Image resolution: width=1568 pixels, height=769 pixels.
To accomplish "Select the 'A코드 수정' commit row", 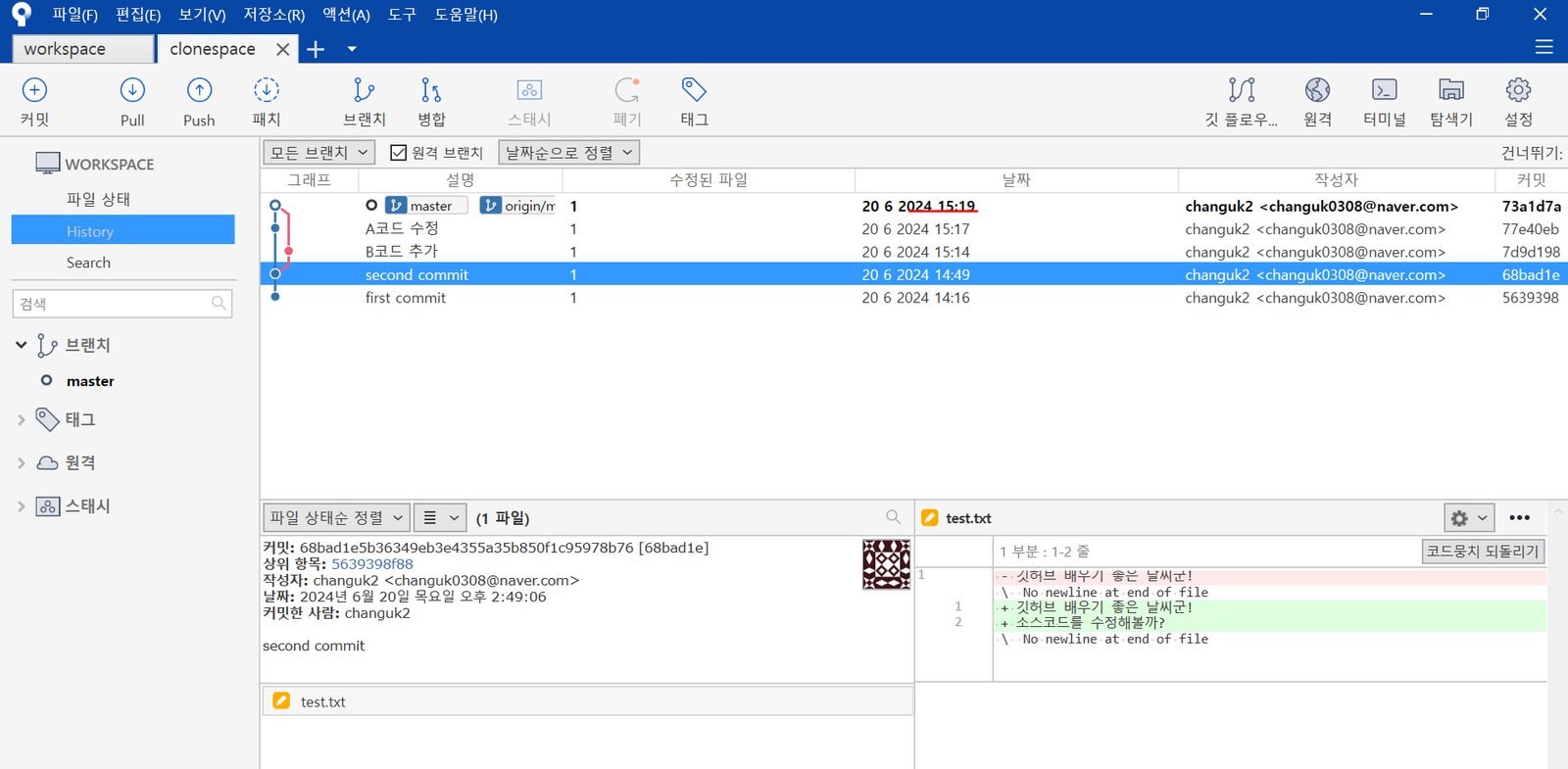I will pyautogui.click(x=913, y=229).
